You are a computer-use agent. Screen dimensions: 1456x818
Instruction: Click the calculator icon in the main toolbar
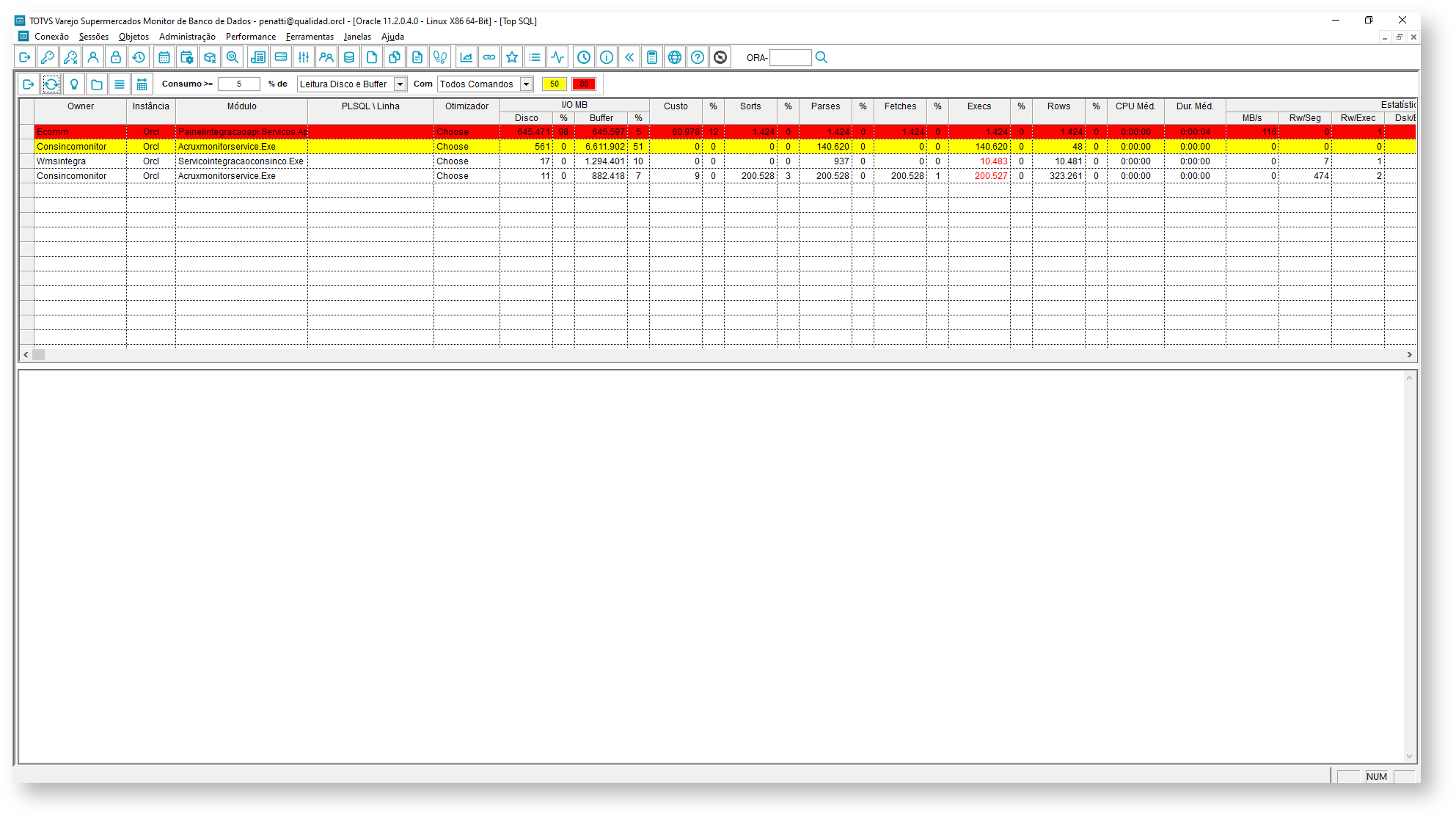point(652,57)
